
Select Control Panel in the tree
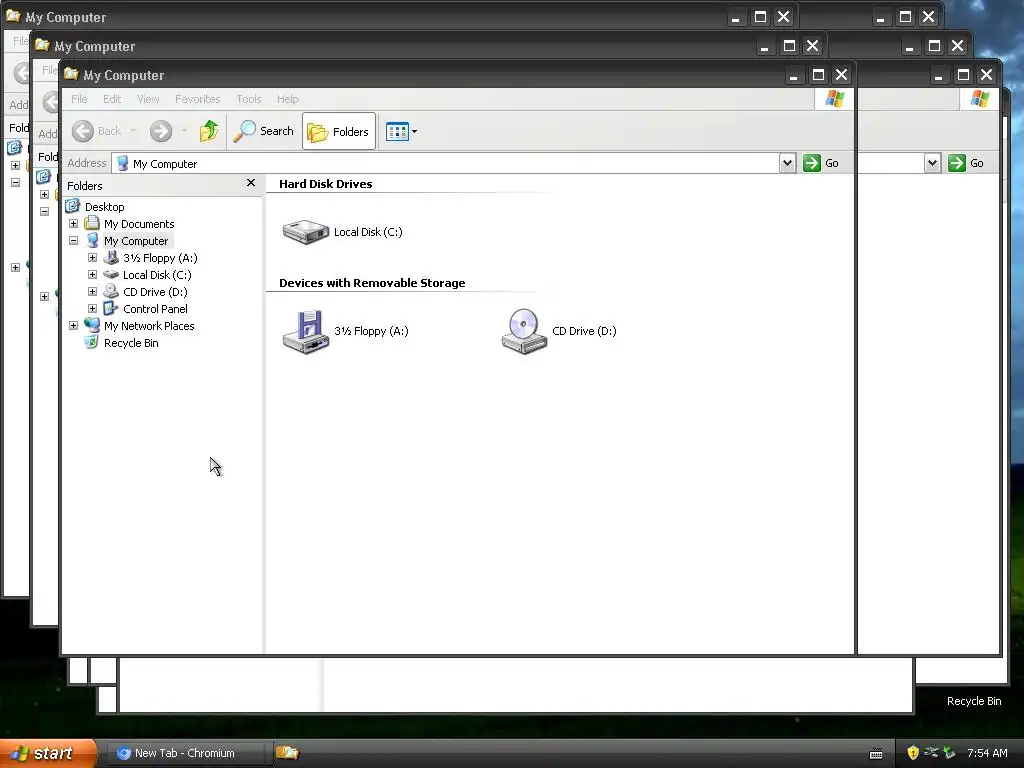click(x=155, y=309)
